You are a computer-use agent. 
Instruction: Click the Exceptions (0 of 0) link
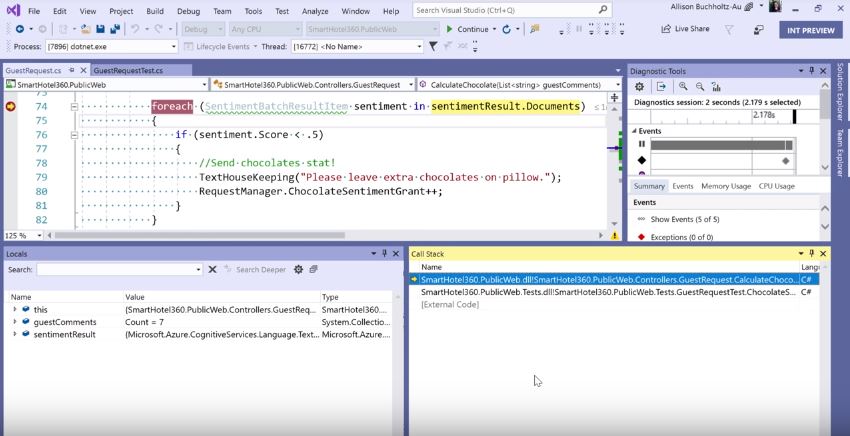(x=681, y=237)
